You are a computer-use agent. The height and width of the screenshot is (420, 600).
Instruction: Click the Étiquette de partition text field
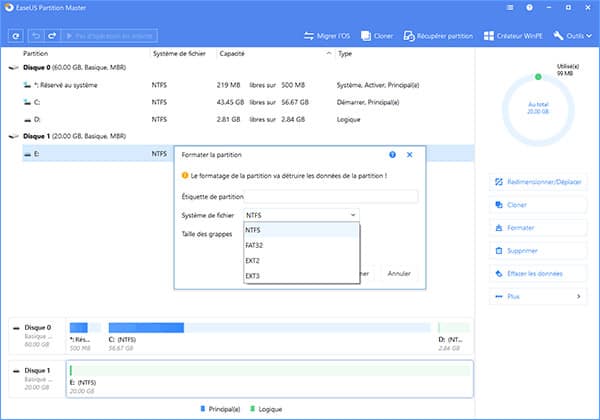[330, 196]
